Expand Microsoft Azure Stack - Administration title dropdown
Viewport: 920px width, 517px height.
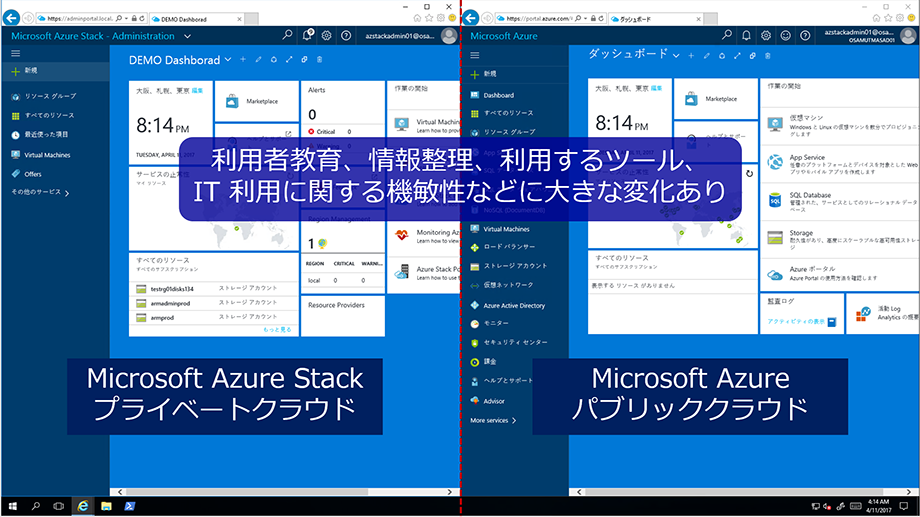[187, 36]
